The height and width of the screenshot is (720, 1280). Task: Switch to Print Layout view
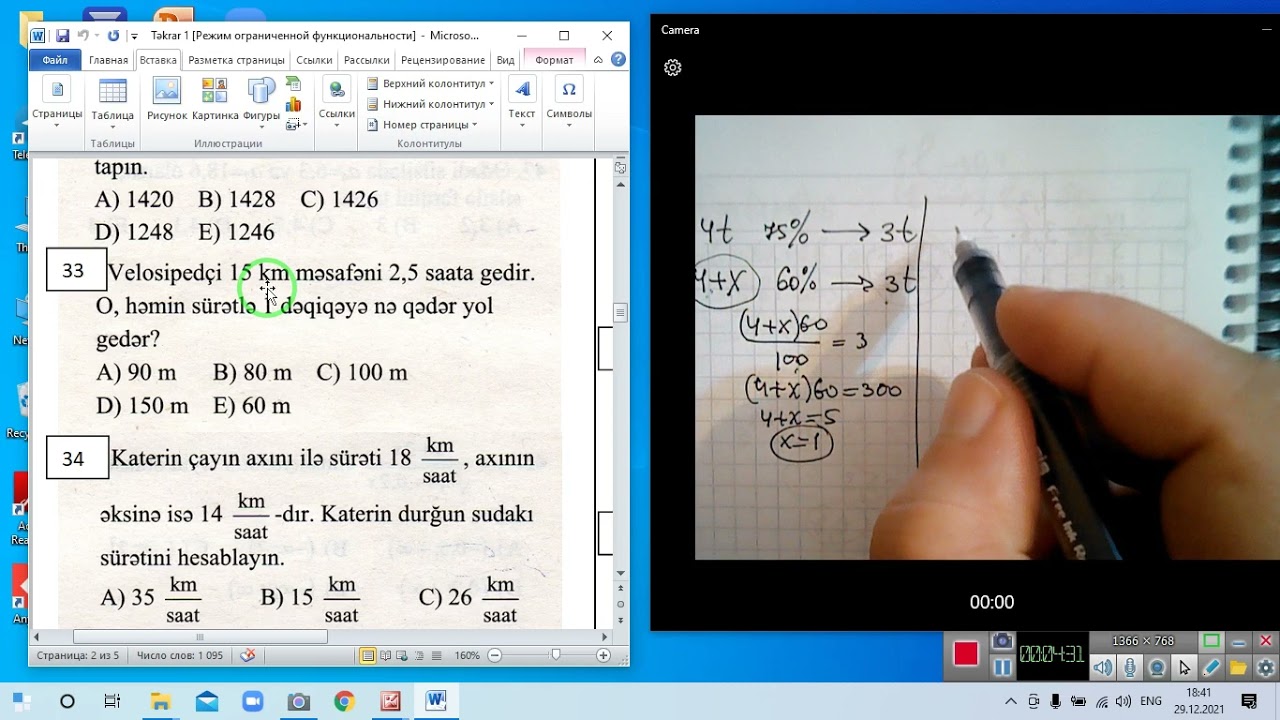[368, 656]
